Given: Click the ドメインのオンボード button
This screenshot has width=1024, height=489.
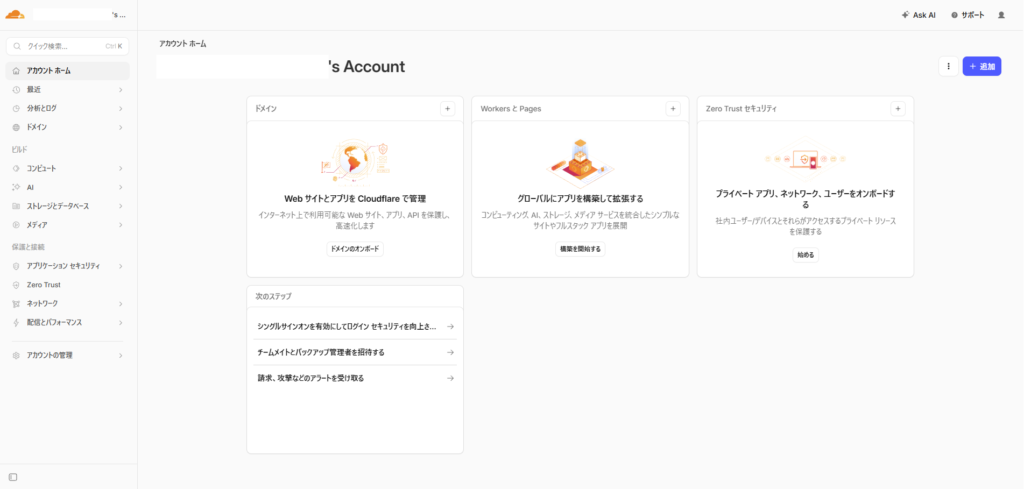Looking at the screenshot, I should (x=355, y=249).
